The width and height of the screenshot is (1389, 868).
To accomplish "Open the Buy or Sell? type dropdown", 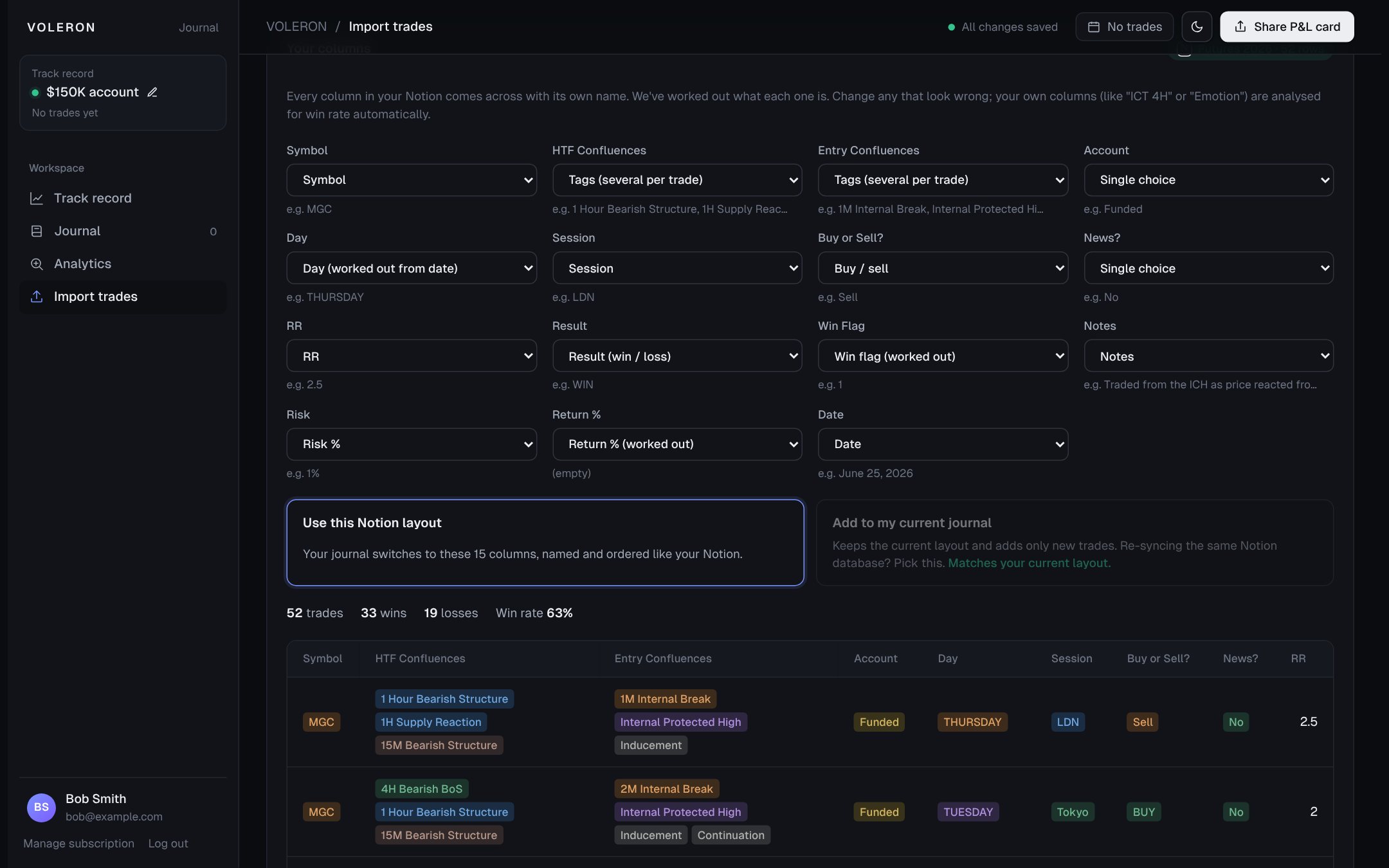I will 943,268.
